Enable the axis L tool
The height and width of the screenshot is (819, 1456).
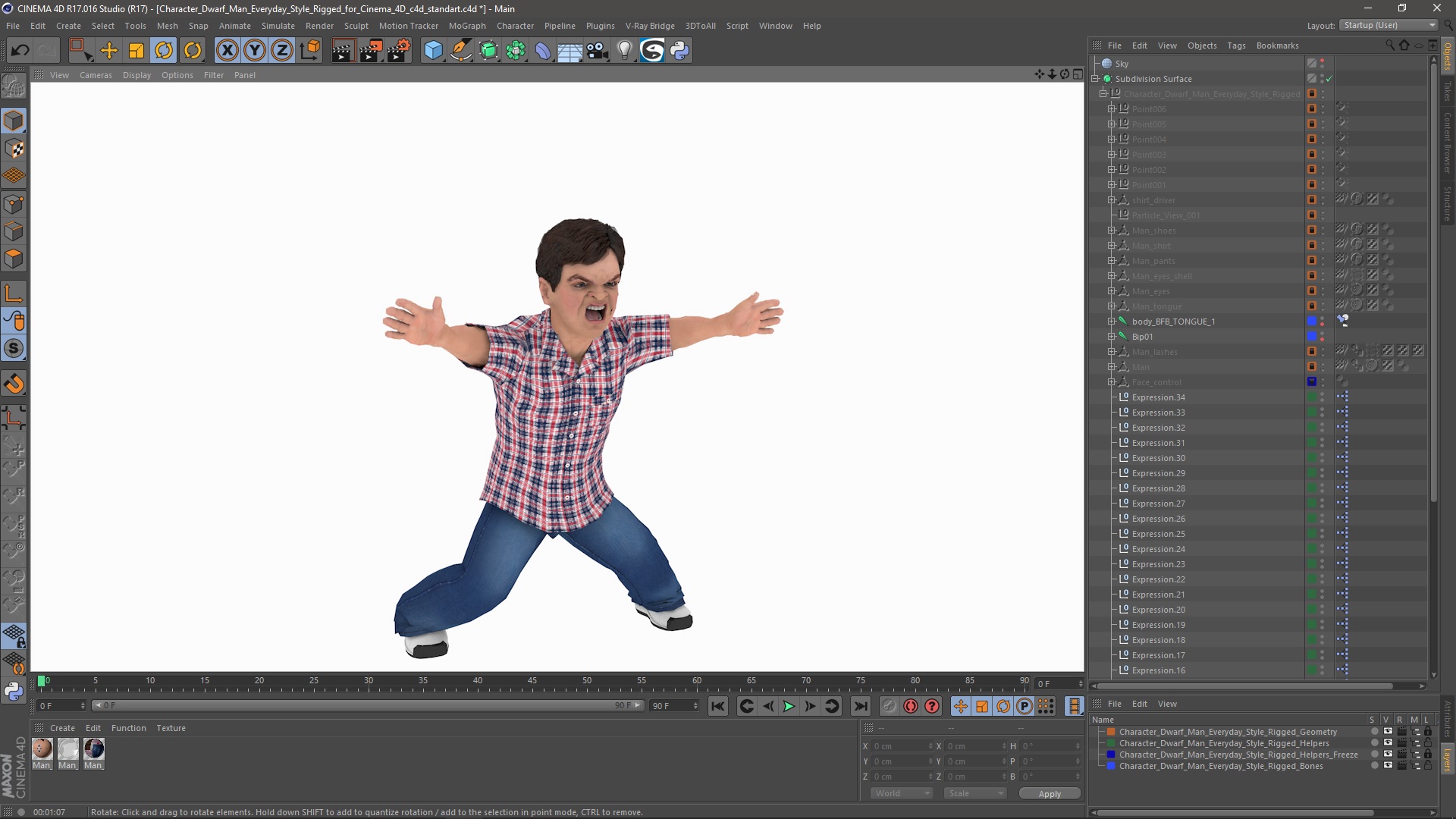14,293
